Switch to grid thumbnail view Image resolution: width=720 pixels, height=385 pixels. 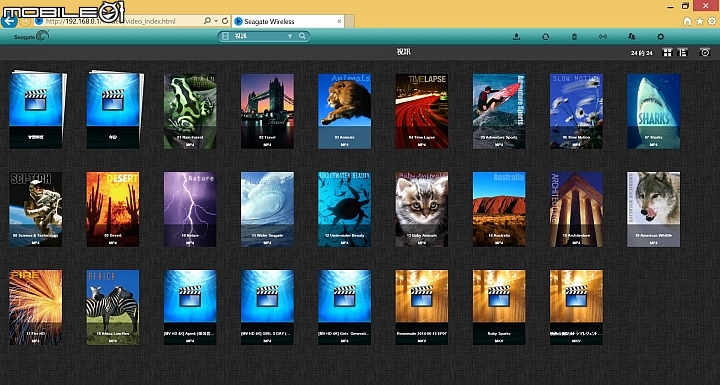click(x=668, y=52)
